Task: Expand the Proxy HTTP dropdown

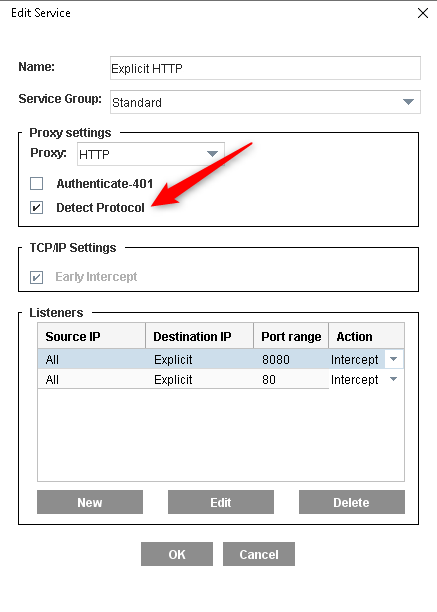Action: click(212, 154)
